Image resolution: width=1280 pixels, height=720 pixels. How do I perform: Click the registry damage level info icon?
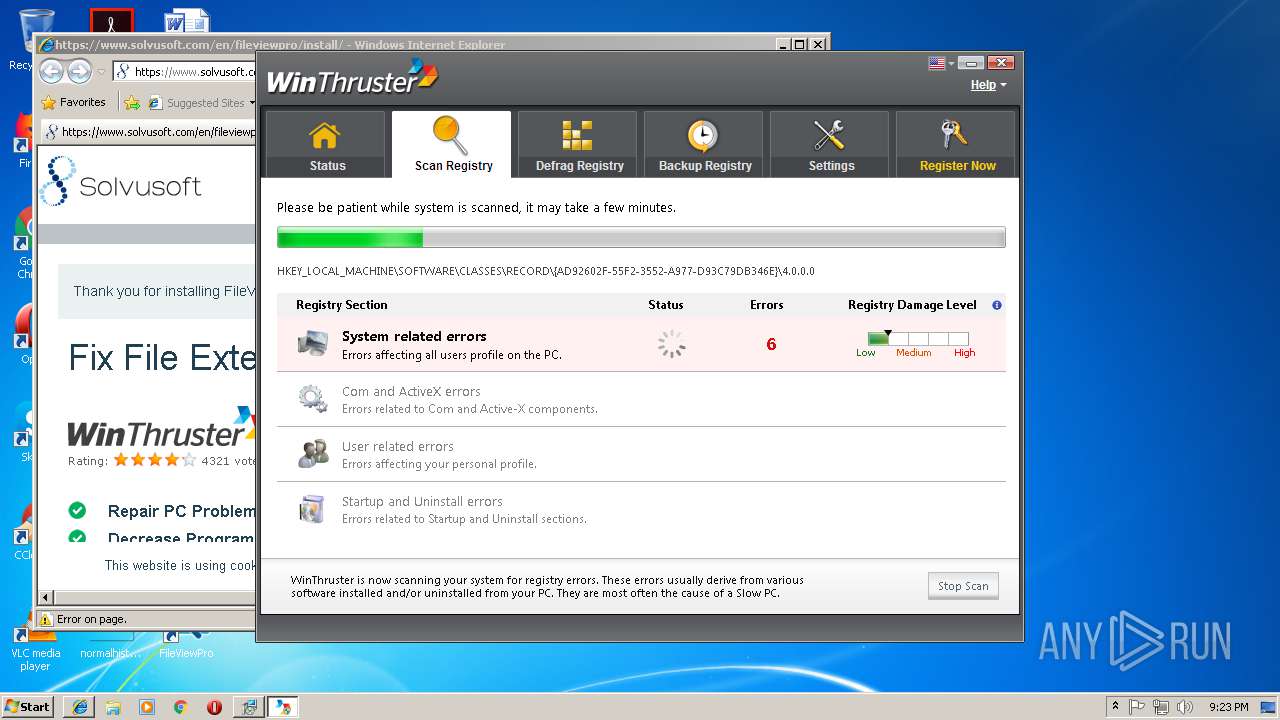[997, 305]
